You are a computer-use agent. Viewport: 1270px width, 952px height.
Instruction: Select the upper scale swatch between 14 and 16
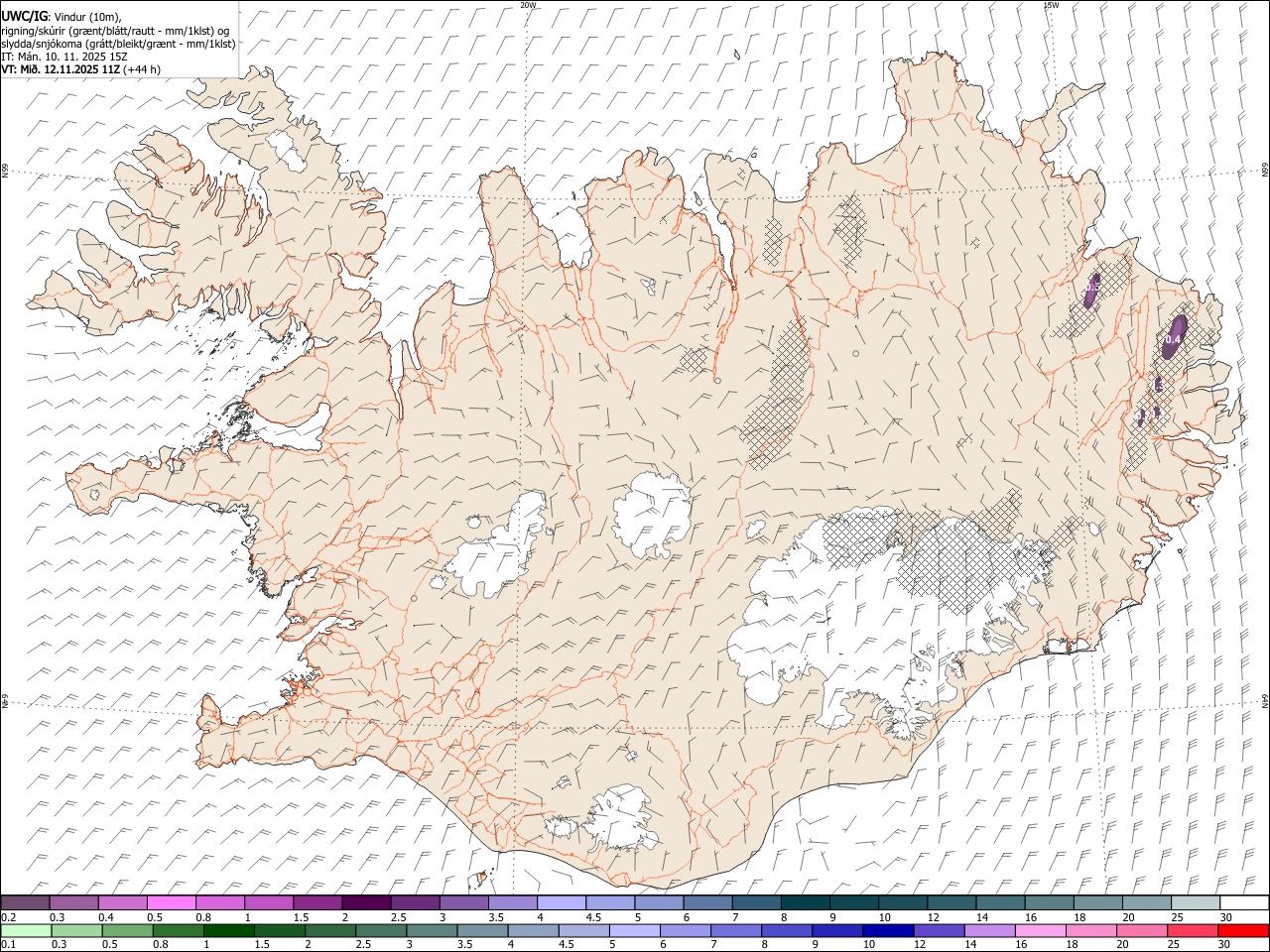tap(1000, 902)
